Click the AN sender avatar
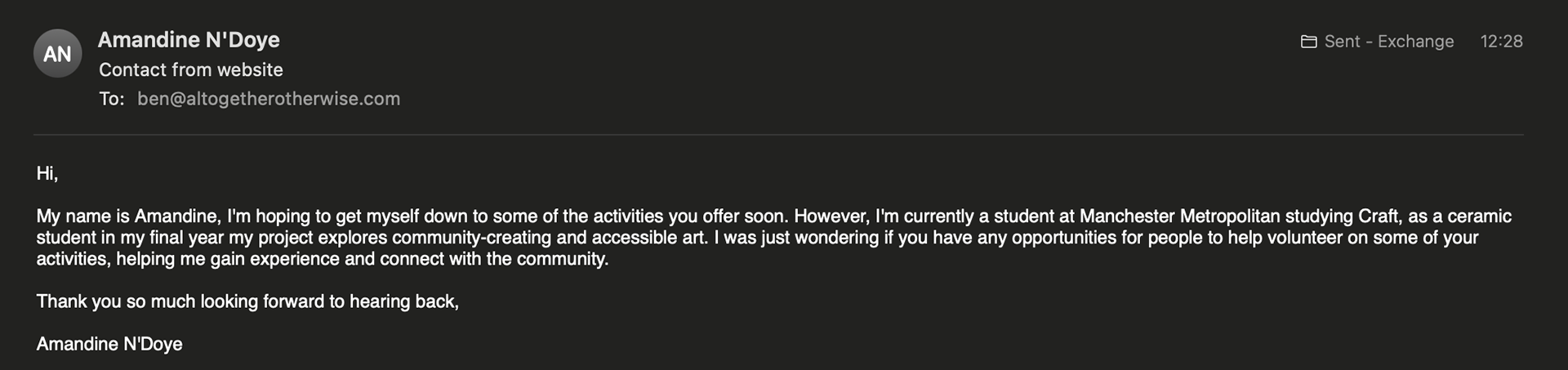This screenshot has width=1568, height=370. pos(57,53)
